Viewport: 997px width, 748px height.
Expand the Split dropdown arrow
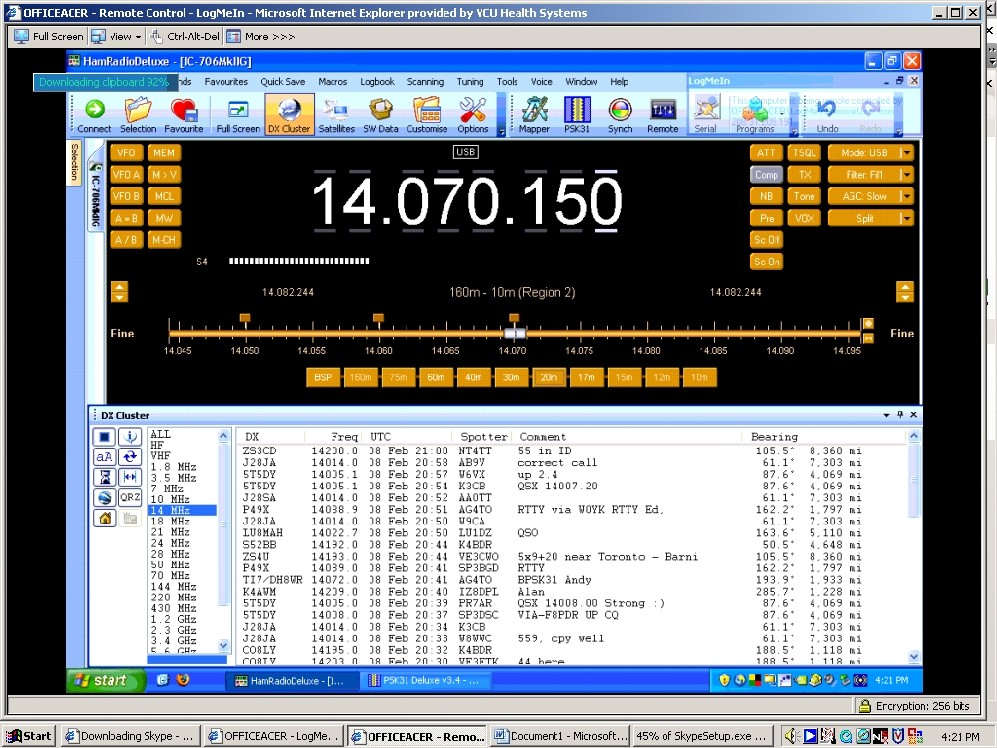(x=907, y=218)
